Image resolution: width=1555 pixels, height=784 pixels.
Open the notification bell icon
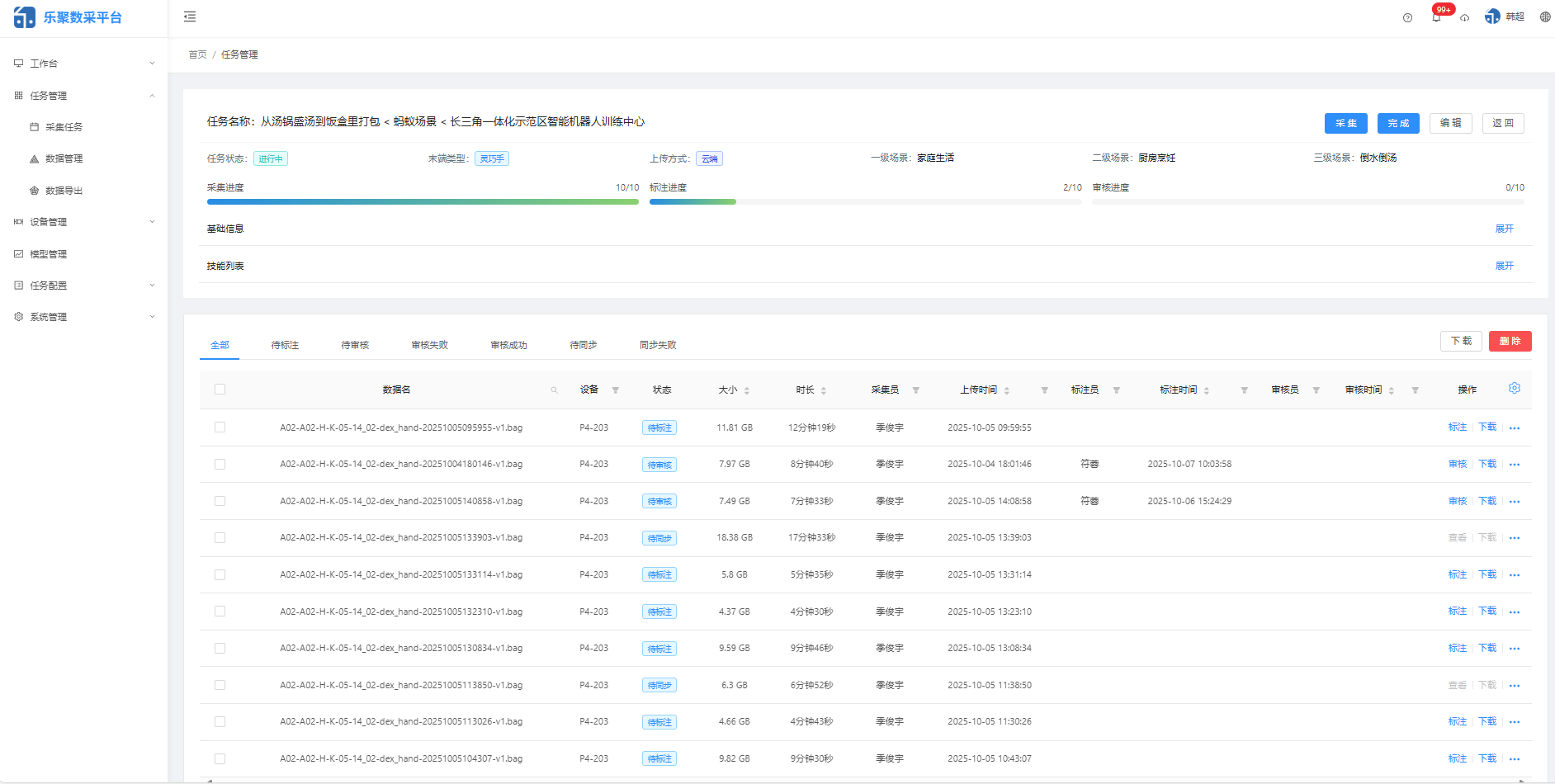point(1437,17)
